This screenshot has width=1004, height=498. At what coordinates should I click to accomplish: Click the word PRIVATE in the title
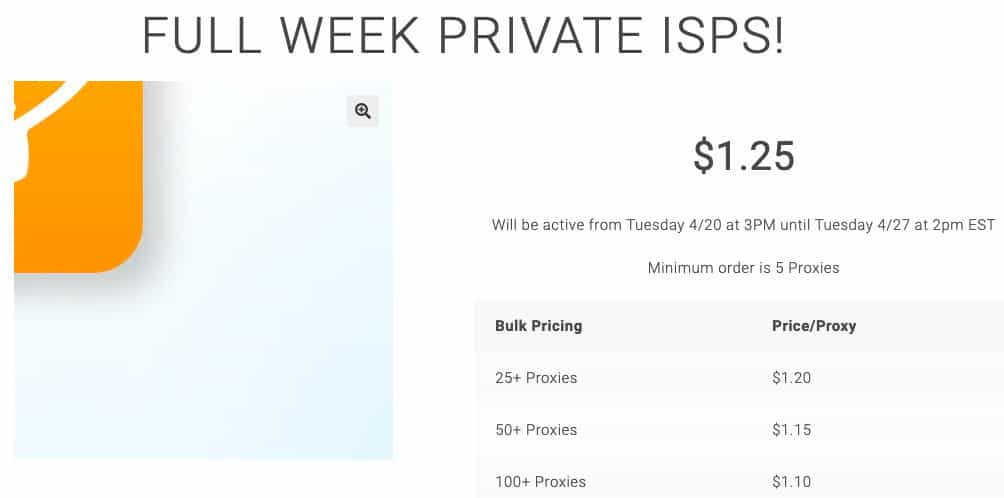click(542, 35)
